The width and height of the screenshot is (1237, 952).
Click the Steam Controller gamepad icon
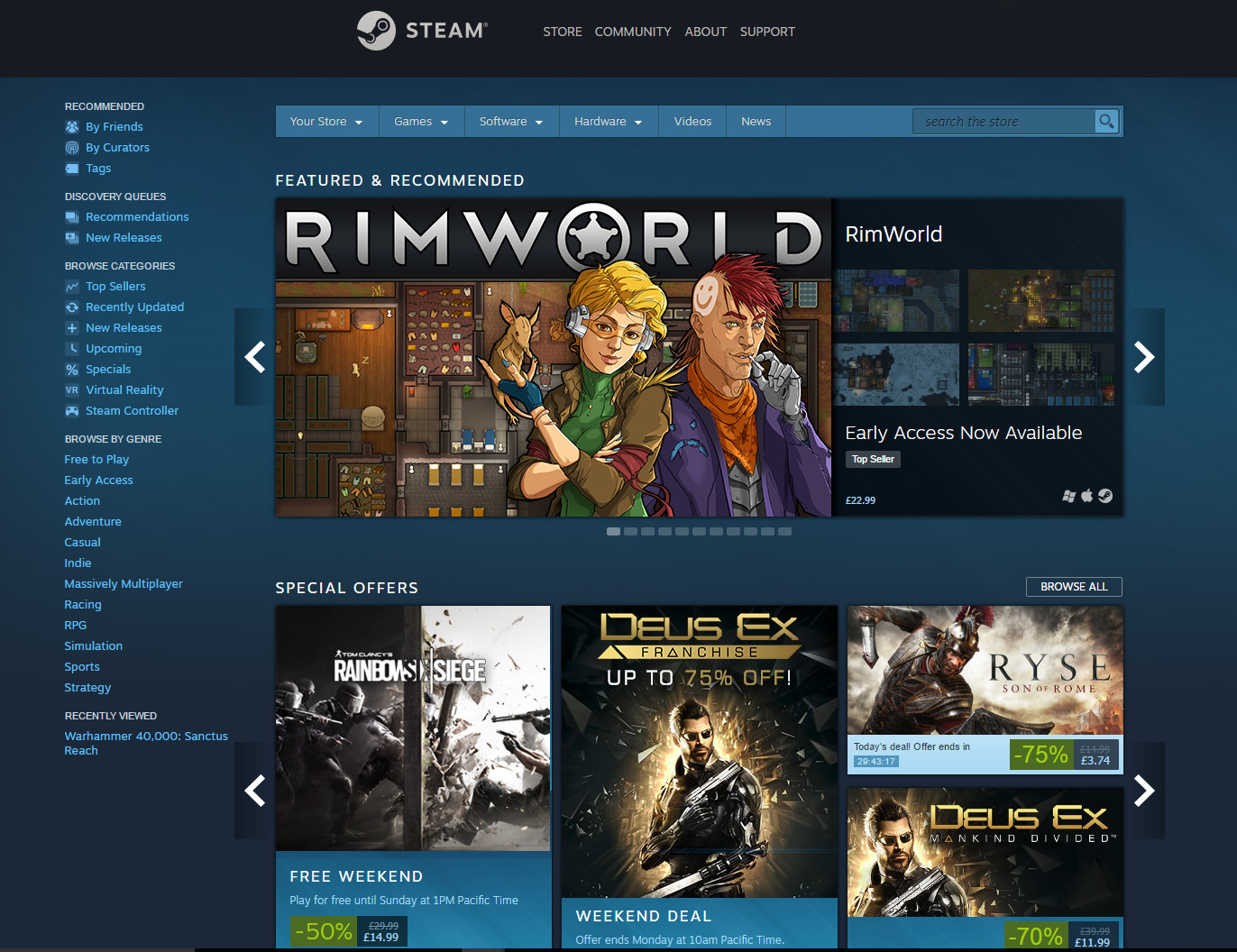point(72,411)
